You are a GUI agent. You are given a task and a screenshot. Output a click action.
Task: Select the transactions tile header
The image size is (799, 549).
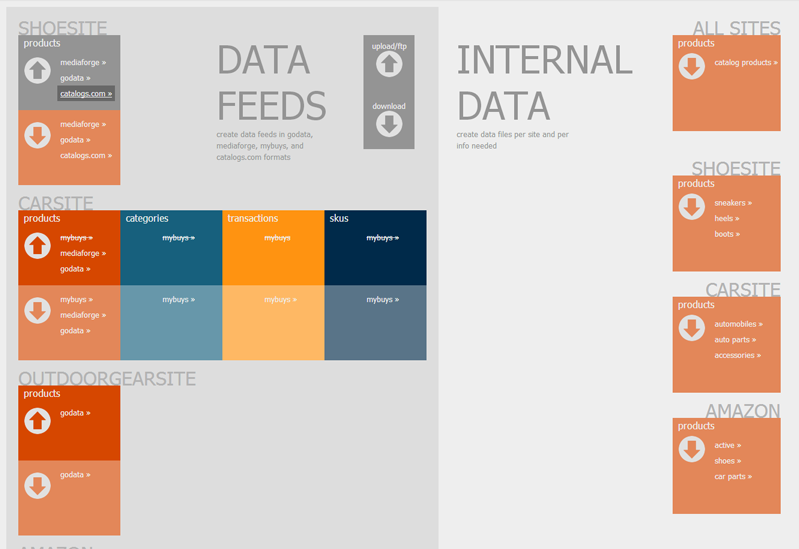click(253, 218)
